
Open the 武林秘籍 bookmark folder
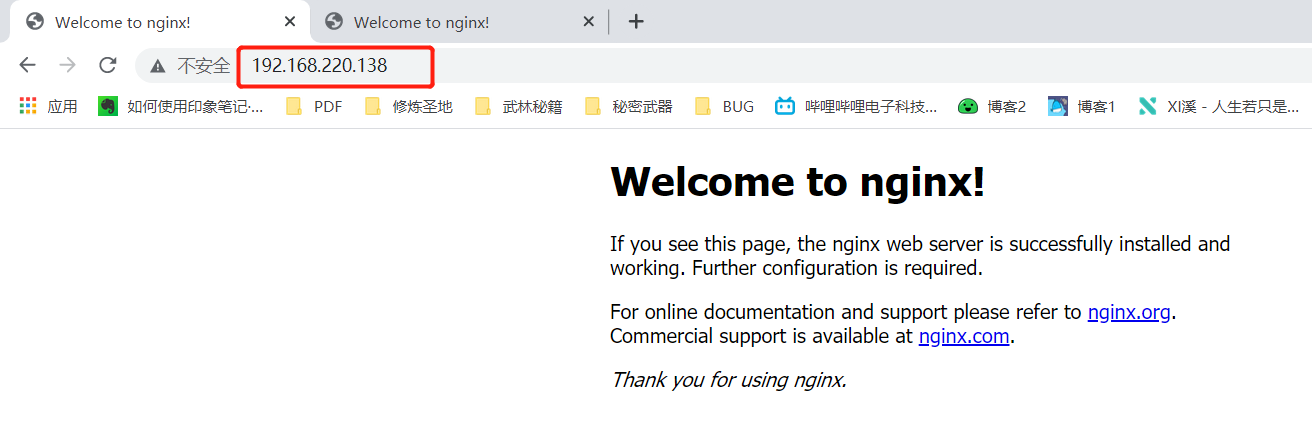click(518, 106)
